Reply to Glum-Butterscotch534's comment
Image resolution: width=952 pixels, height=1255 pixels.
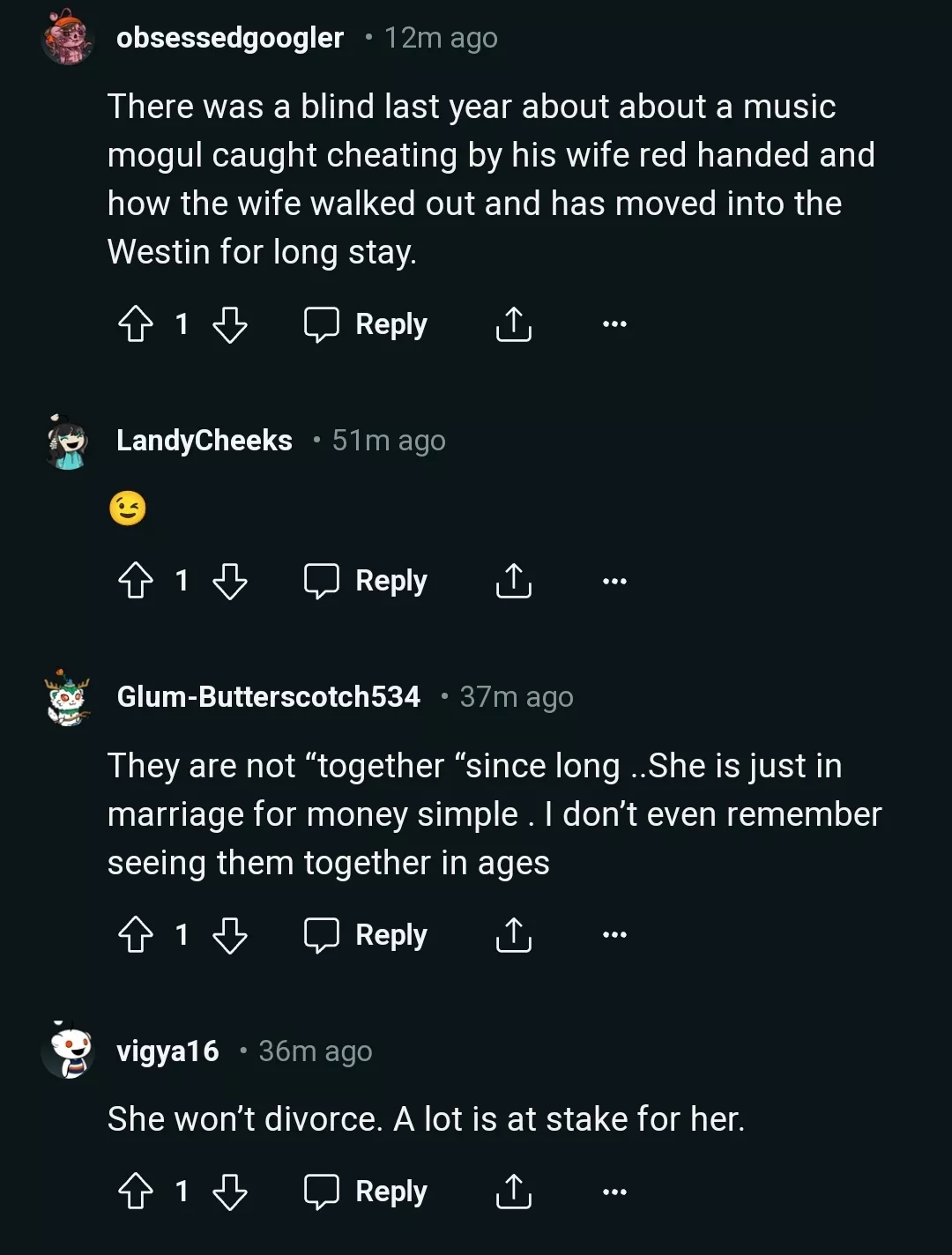[366, 934]
